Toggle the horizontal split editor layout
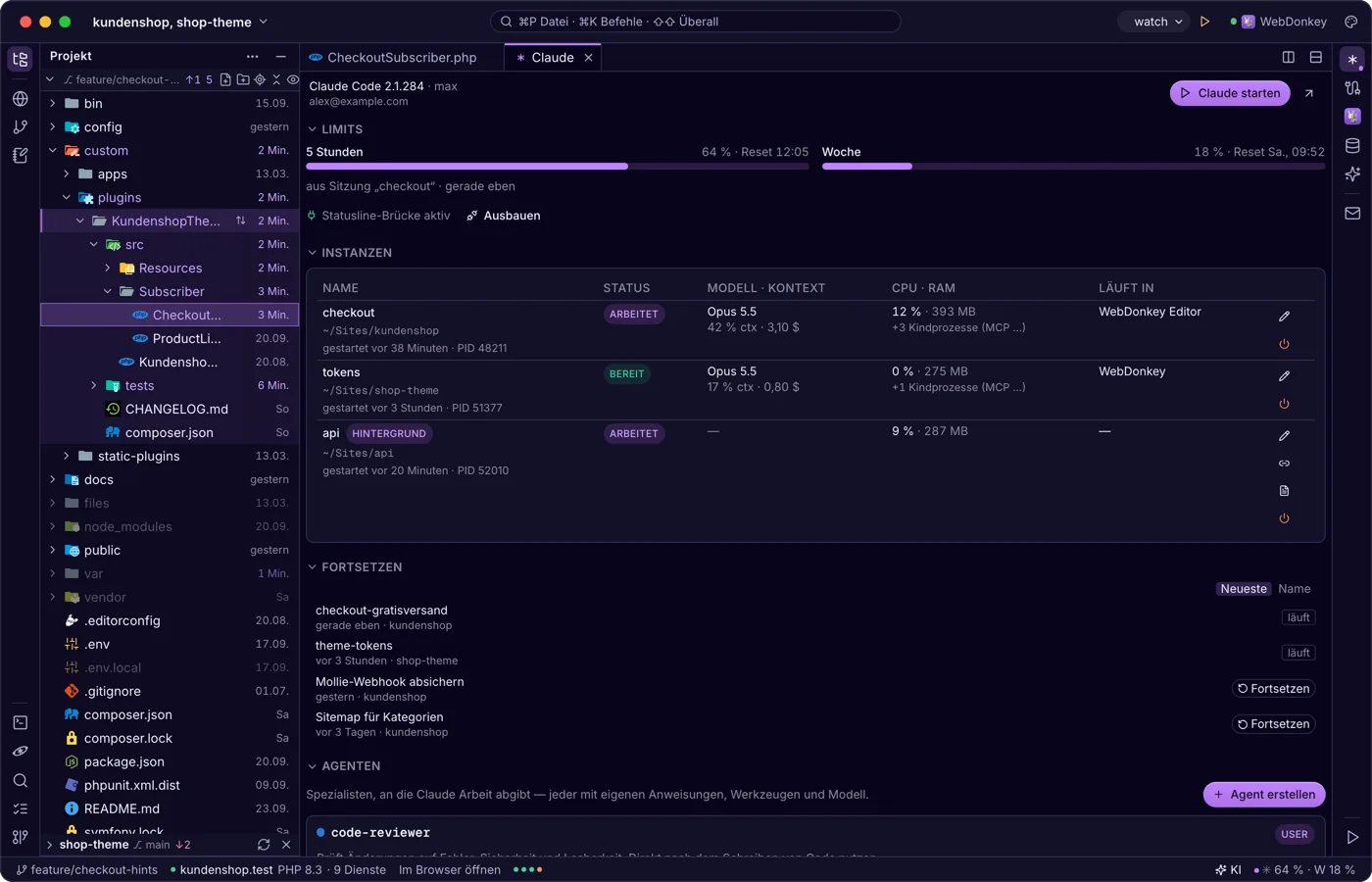 [1316, 58]
